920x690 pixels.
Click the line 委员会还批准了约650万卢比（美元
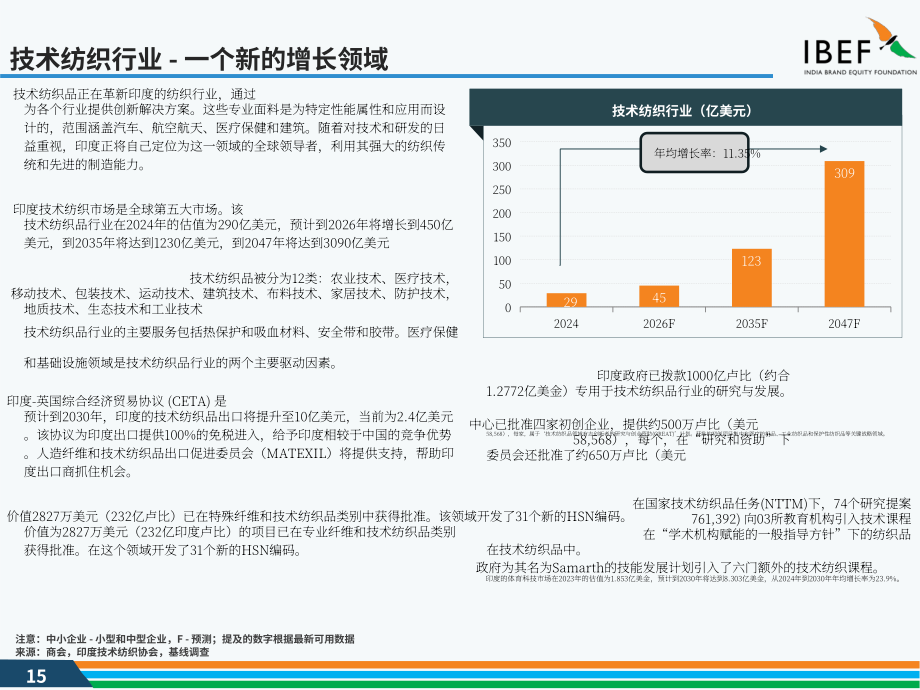tap(586, 455)
